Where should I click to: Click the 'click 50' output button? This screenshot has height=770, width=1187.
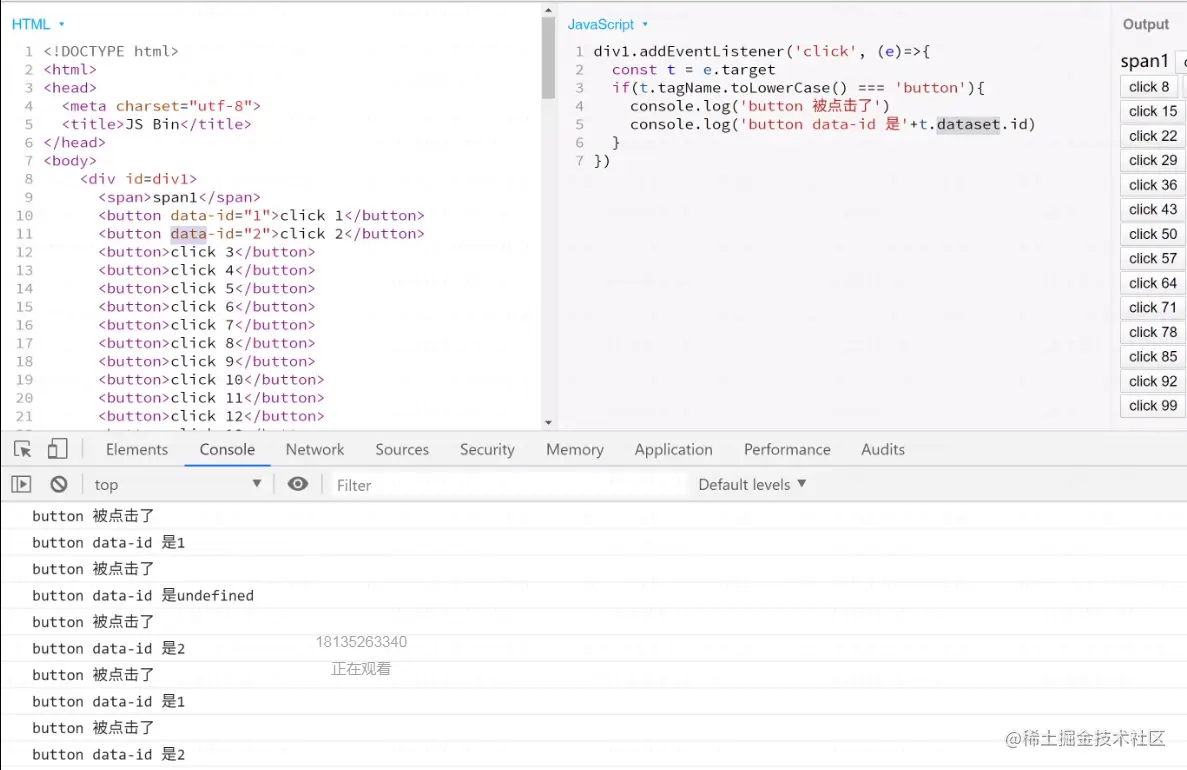tap(1152, 234)
